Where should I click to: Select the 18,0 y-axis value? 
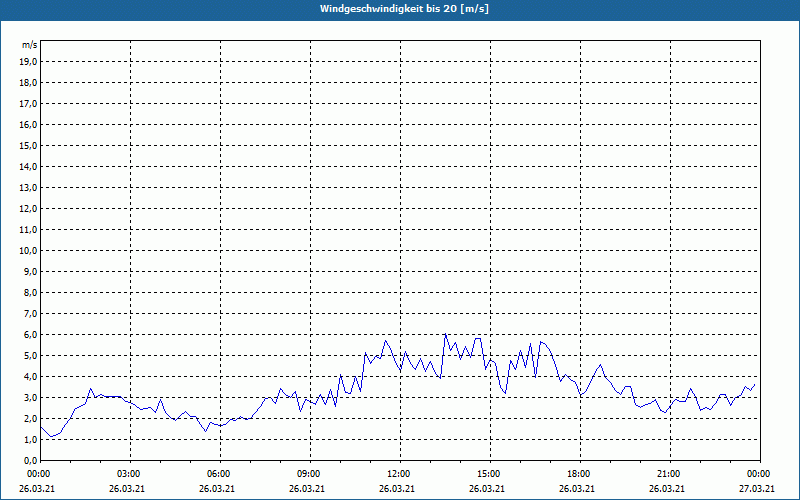[x=28, y=83]
